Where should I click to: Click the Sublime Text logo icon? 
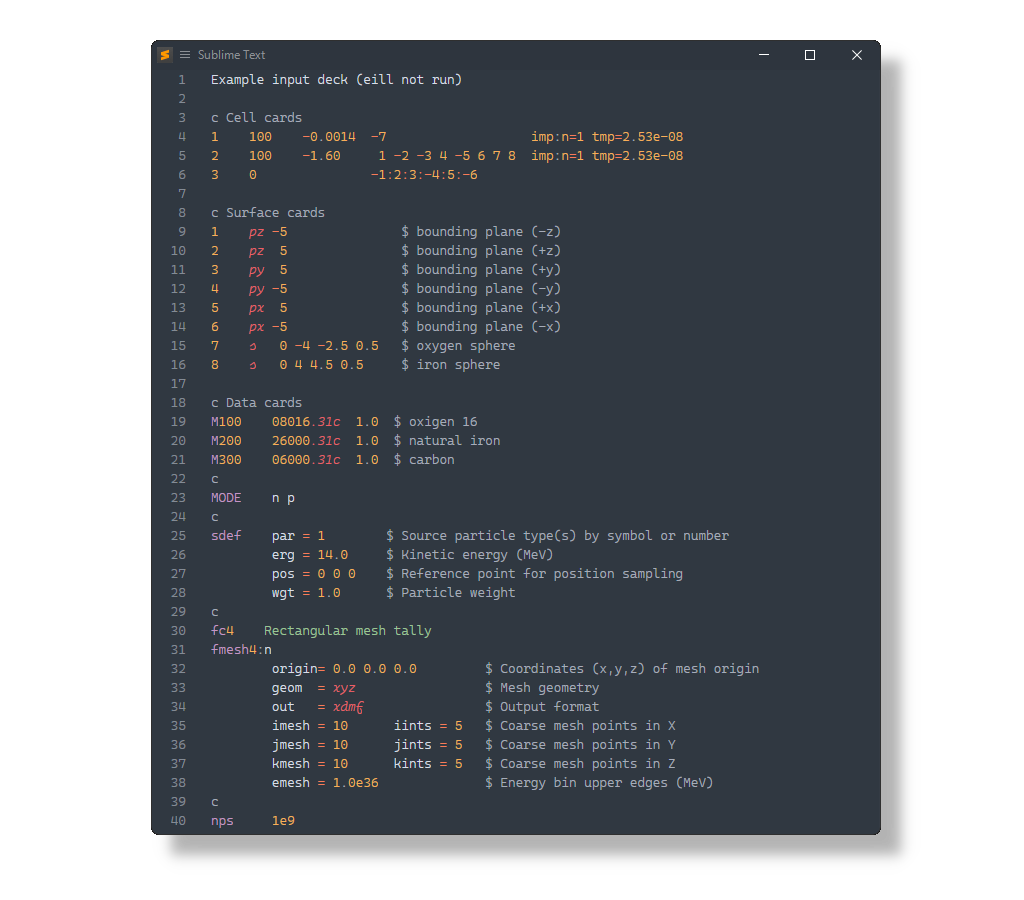[x=165, y=55]
